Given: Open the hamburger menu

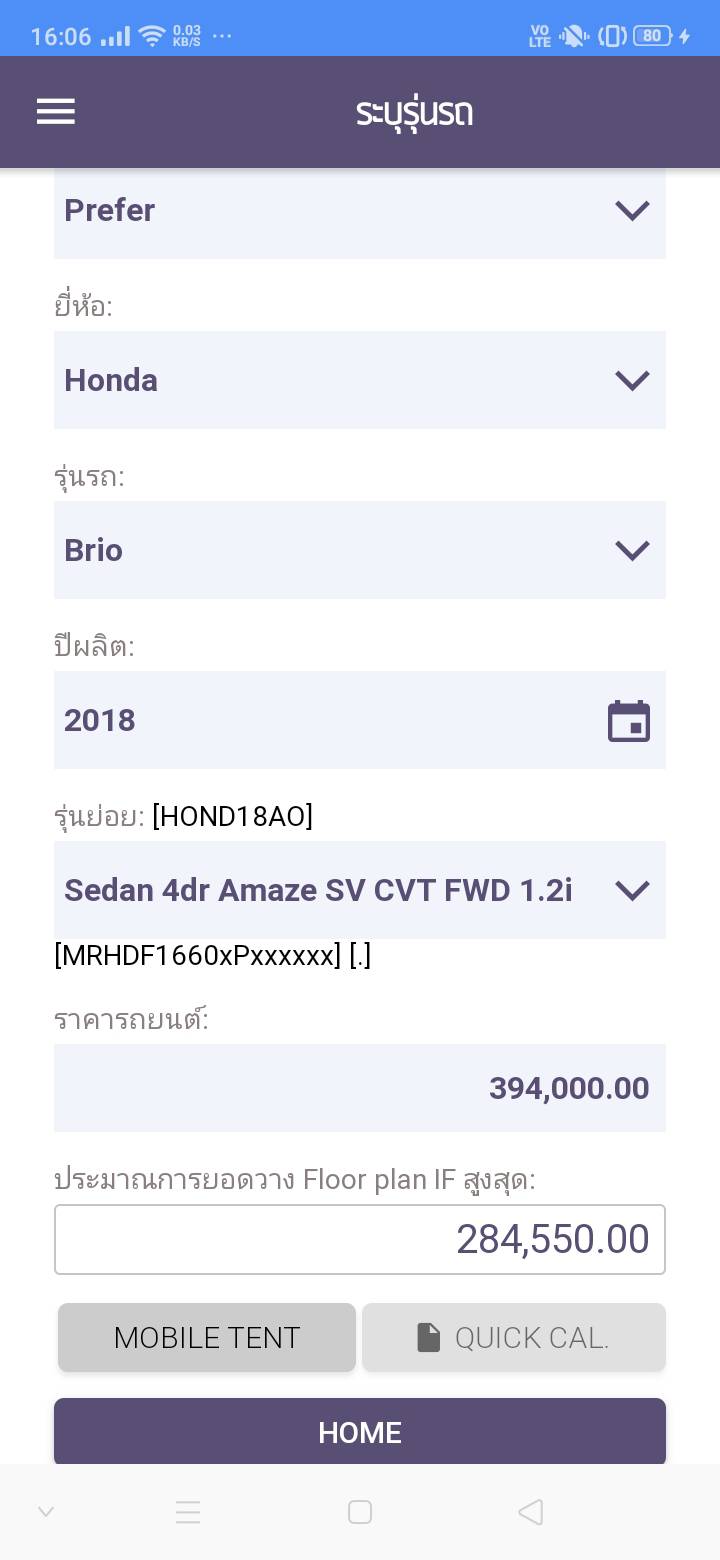Looking at the screenshot, I should coord(56,111).
